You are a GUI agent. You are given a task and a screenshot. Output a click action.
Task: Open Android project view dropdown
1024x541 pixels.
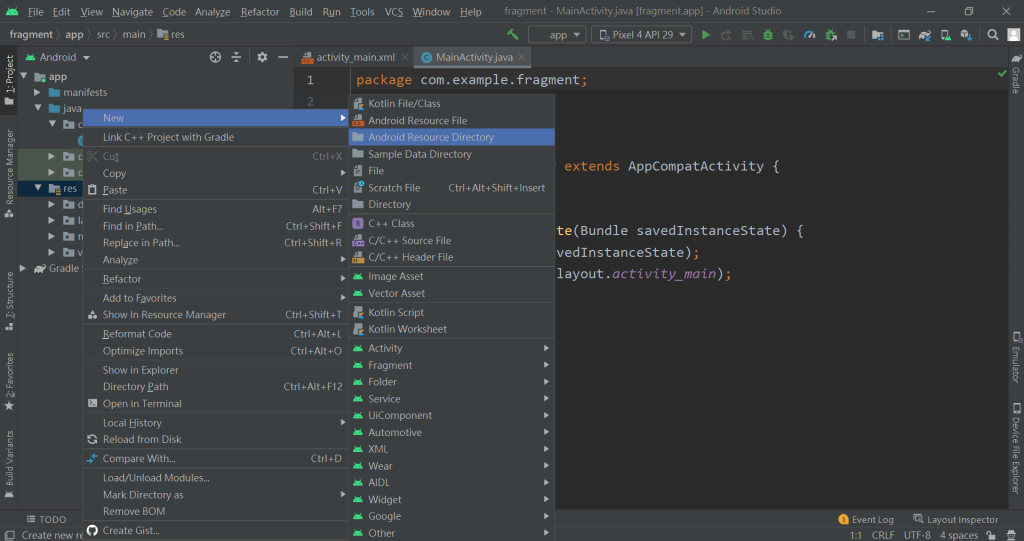57,57
